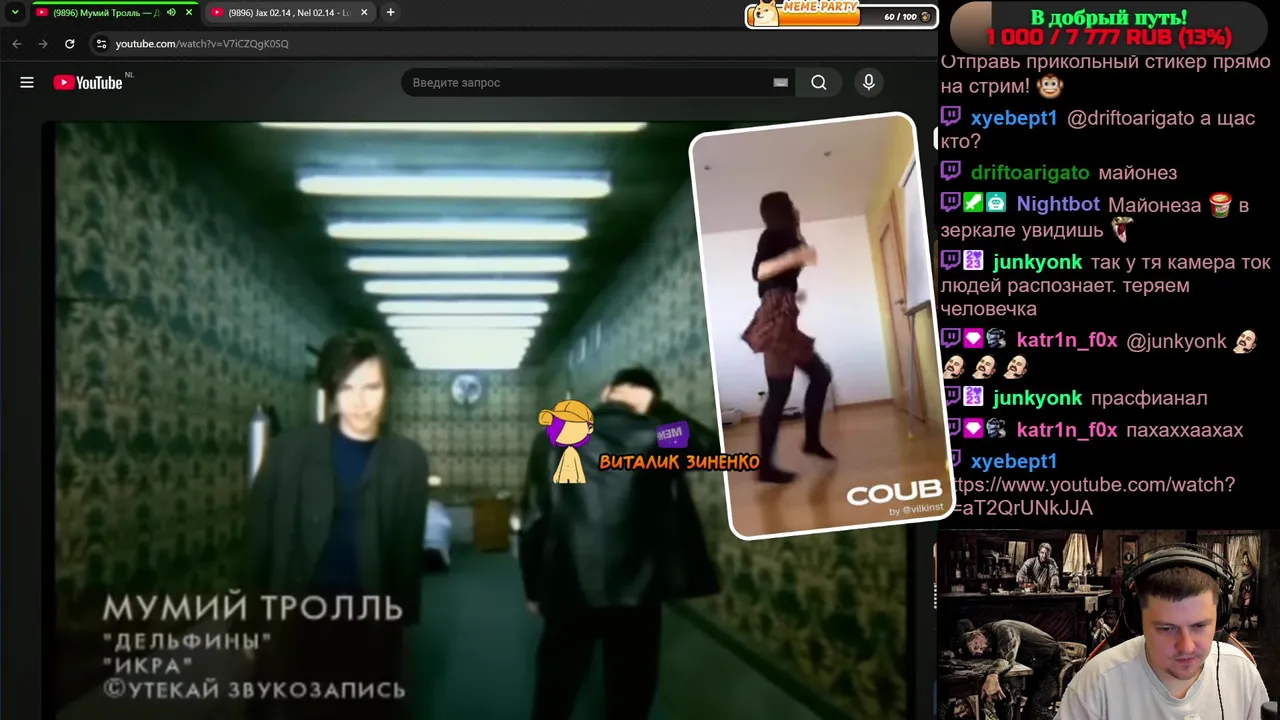The image size is (1280, 720).
Task: Click katr1n_f0x username on 'пахаххаахах' message
Action: click(1066, 430)
